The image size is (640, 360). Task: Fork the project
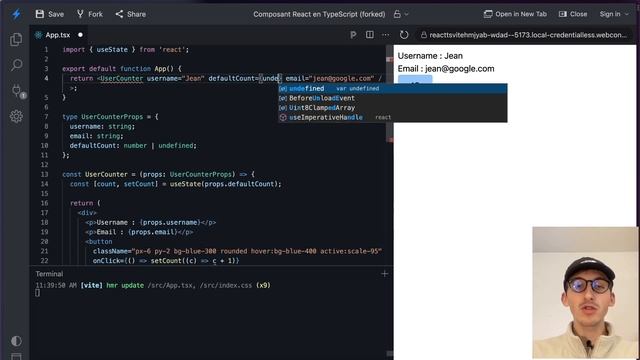click(89, 14)
